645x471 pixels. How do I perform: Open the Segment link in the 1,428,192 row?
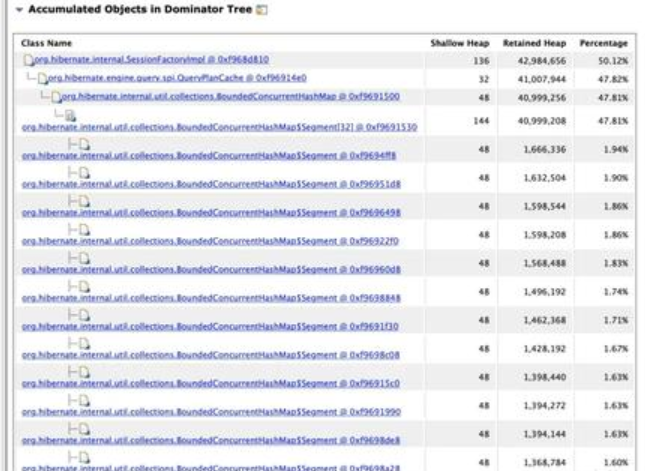[211, 355]
